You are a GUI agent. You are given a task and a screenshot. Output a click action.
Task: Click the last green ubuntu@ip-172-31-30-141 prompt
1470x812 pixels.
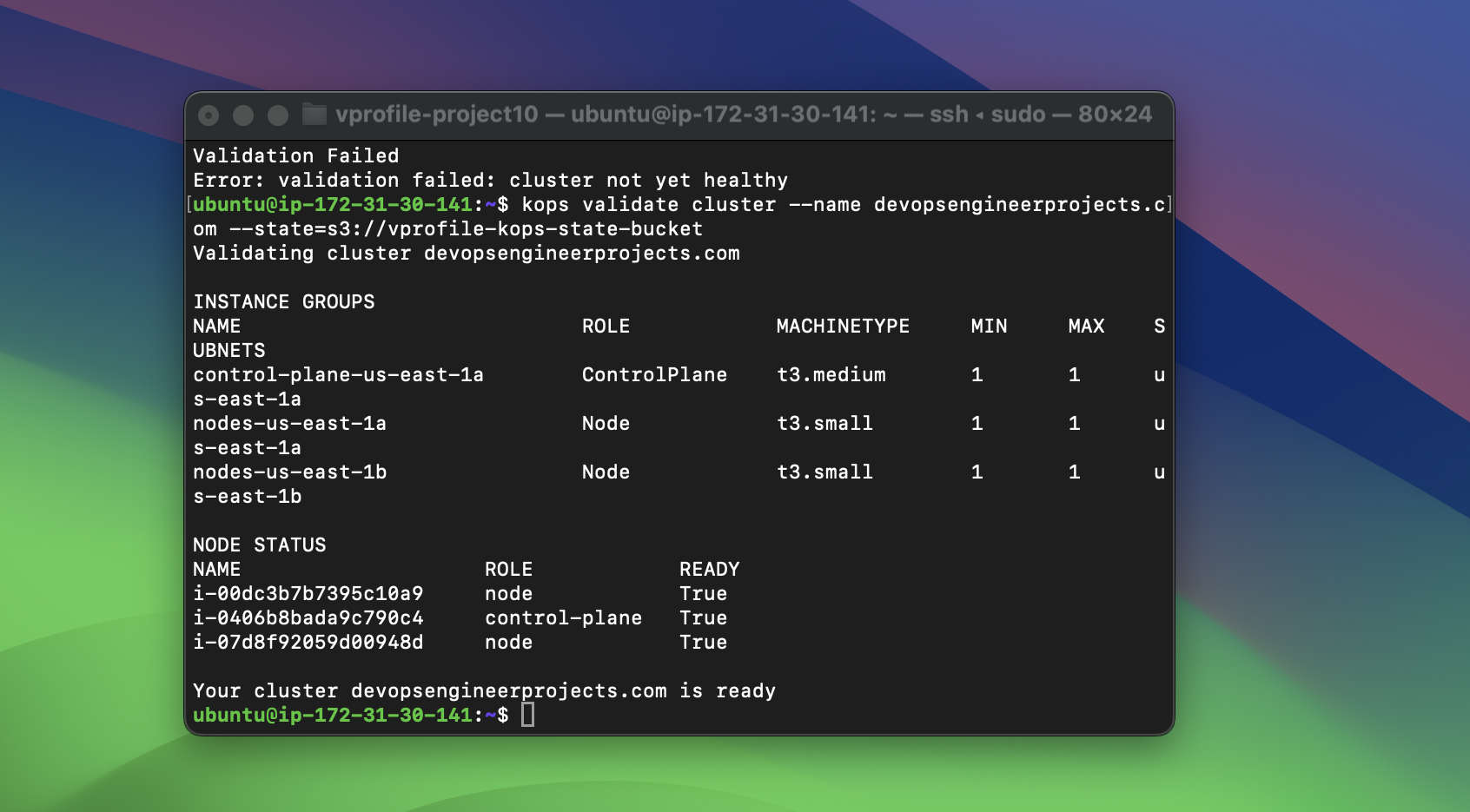[332, 715]
